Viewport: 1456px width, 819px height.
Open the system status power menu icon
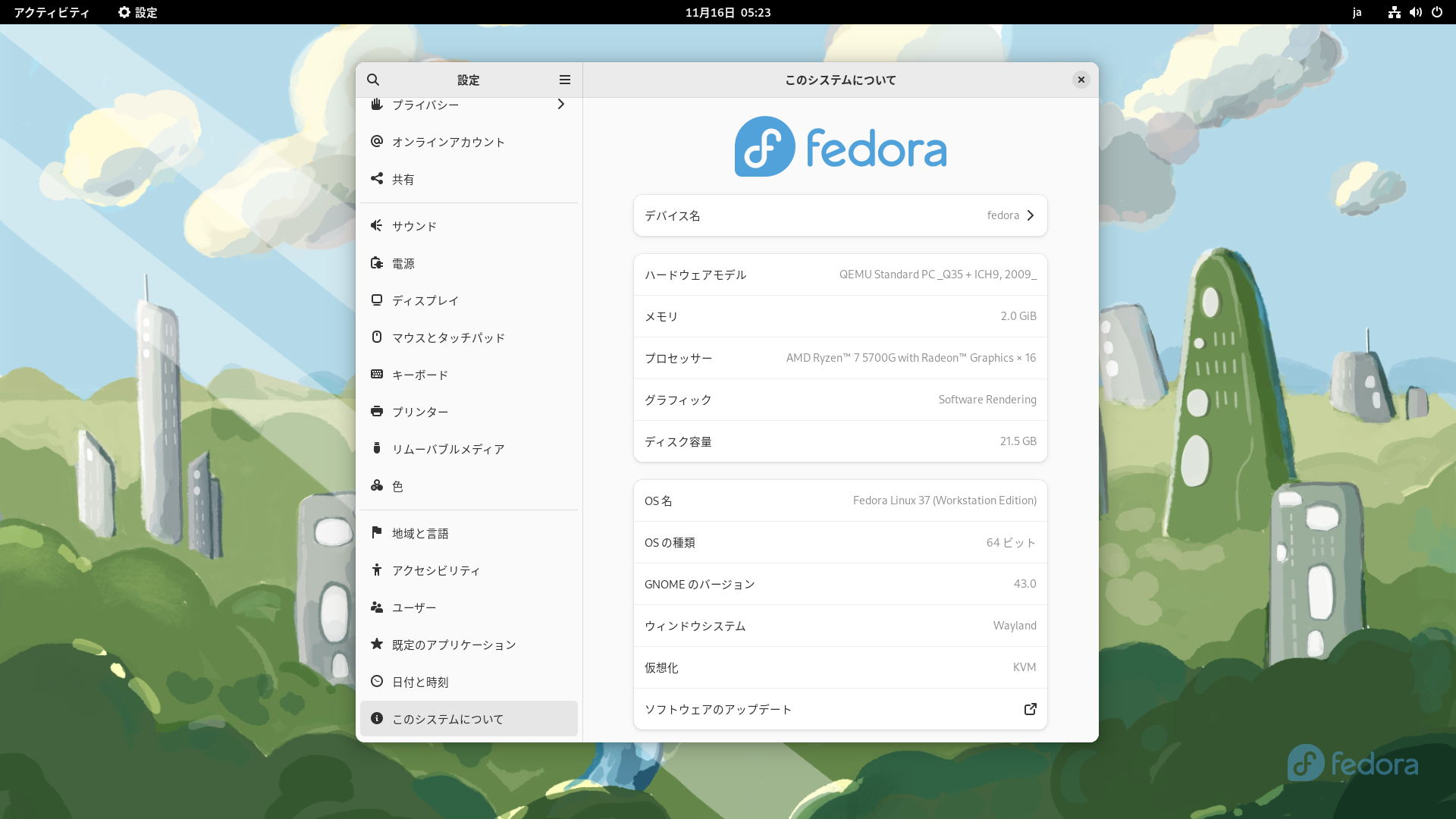tap(1437, 12)
